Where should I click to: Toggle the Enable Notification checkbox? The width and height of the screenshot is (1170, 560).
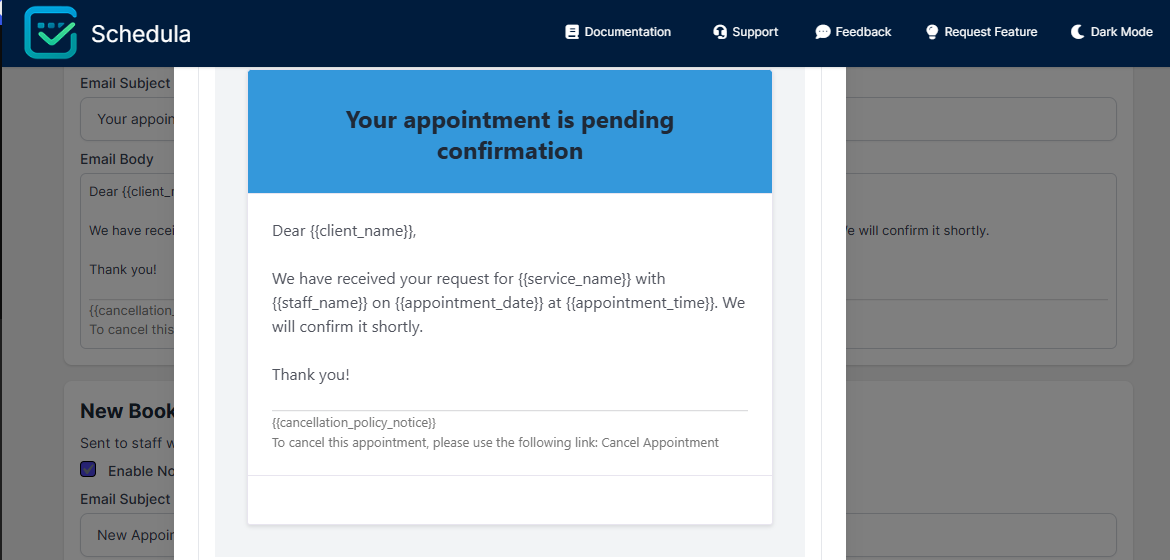coord(88,469)
